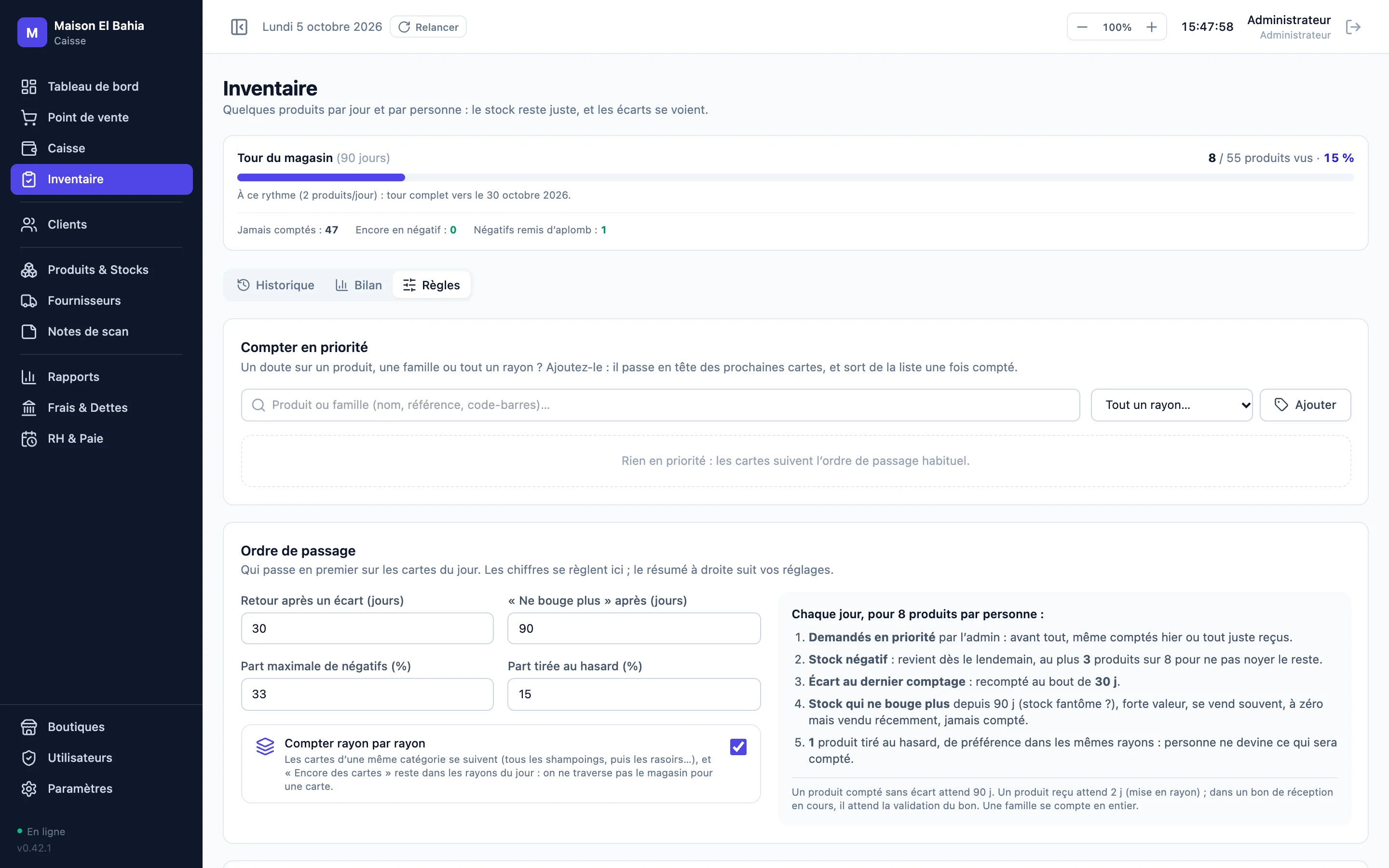Open Boutiques store icon
The height and width of the screenshot is (868, 1389).
29,727
